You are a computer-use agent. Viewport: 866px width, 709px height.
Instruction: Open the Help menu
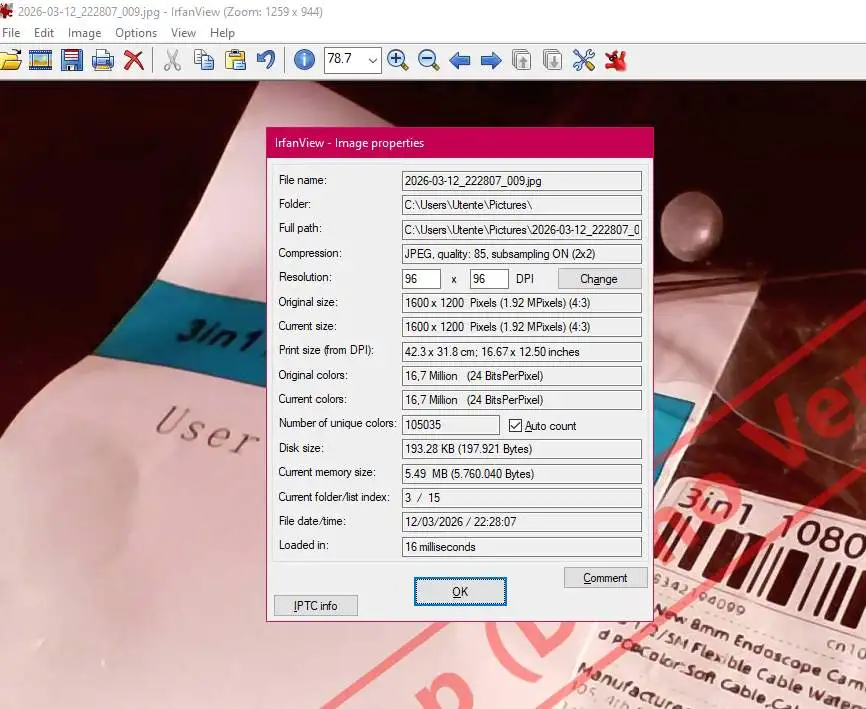222,33
